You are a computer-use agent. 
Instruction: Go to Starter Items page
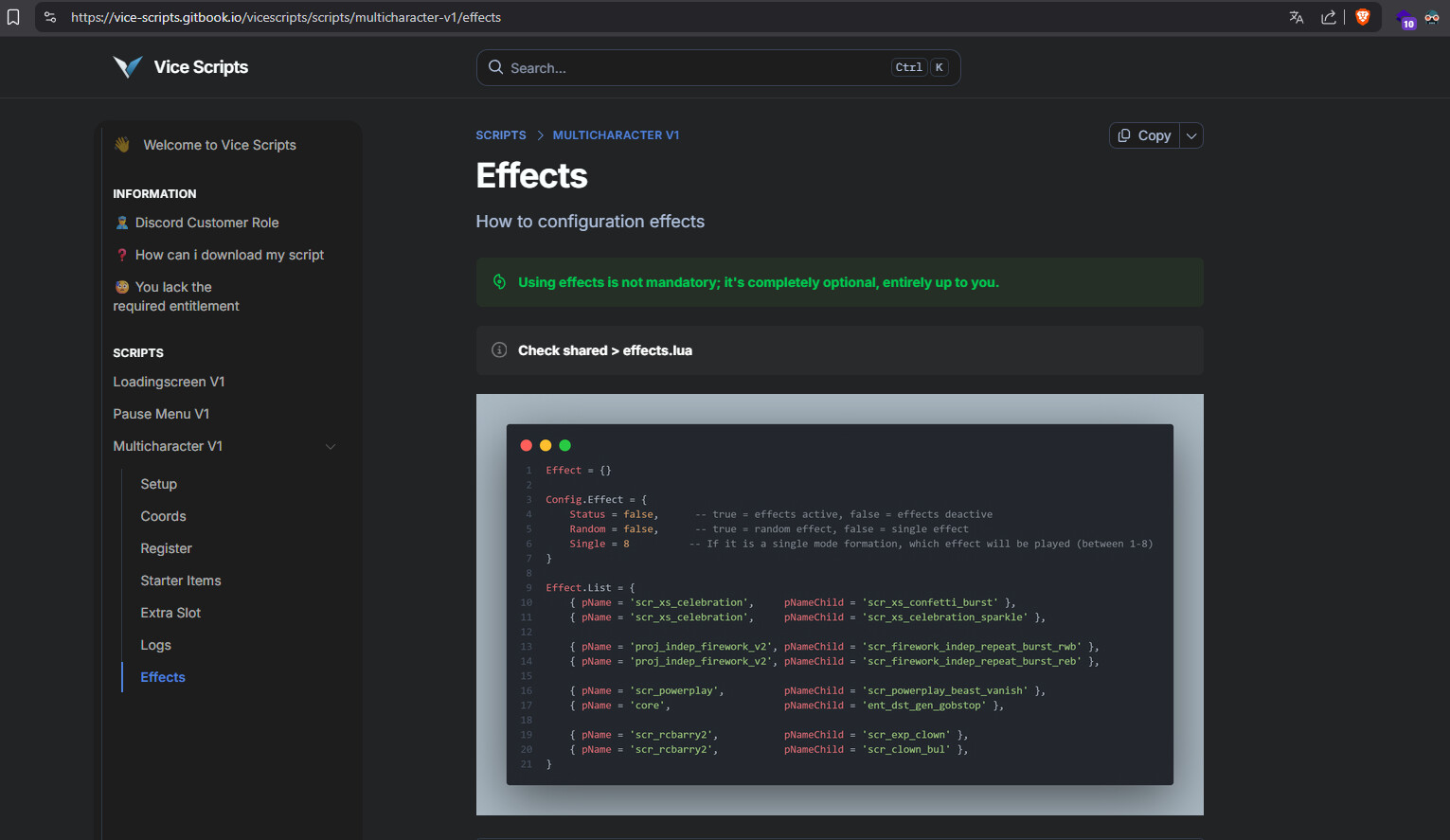pyautogui.click(x=181, y=581)
